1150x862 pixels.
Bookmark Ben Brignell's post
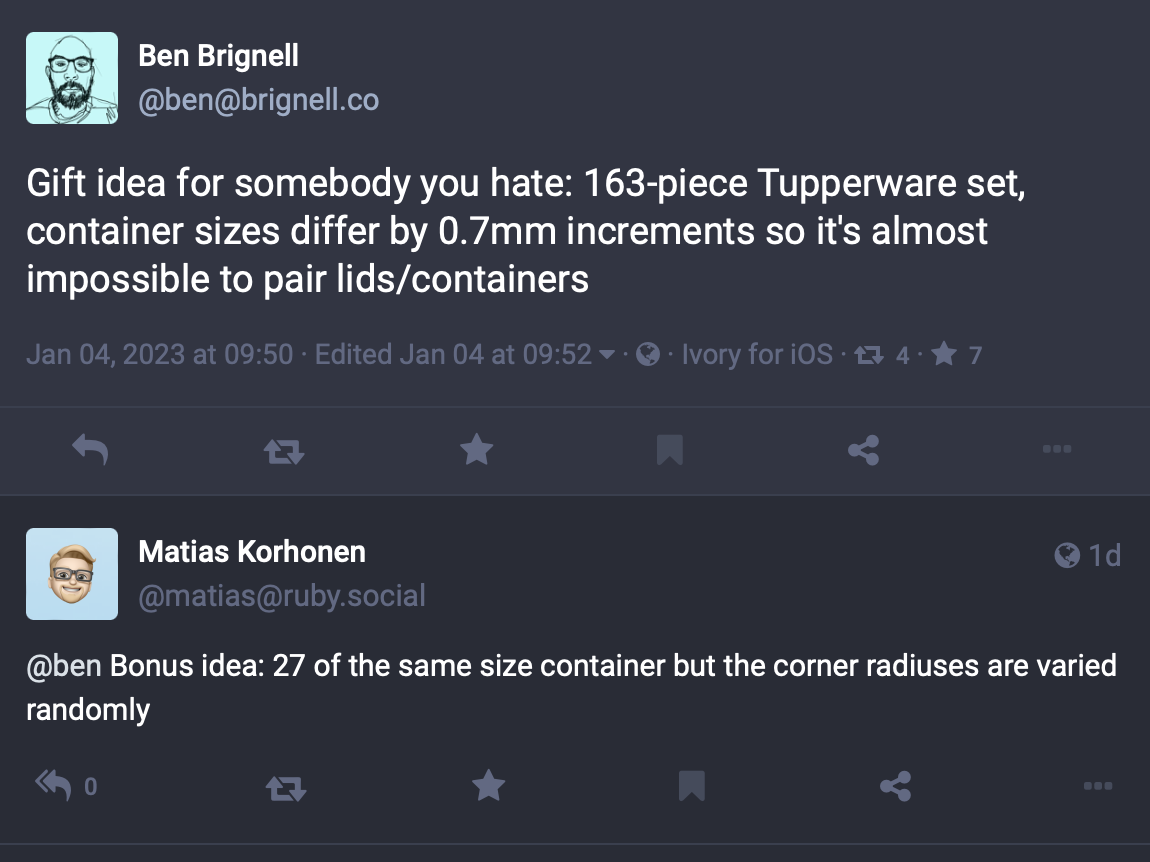coord(670,450)
